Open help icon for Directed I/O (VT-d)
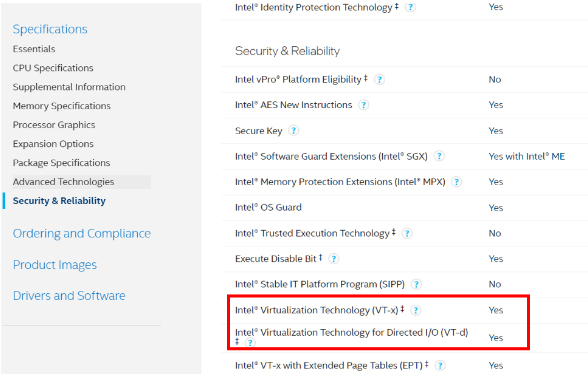 250,342
